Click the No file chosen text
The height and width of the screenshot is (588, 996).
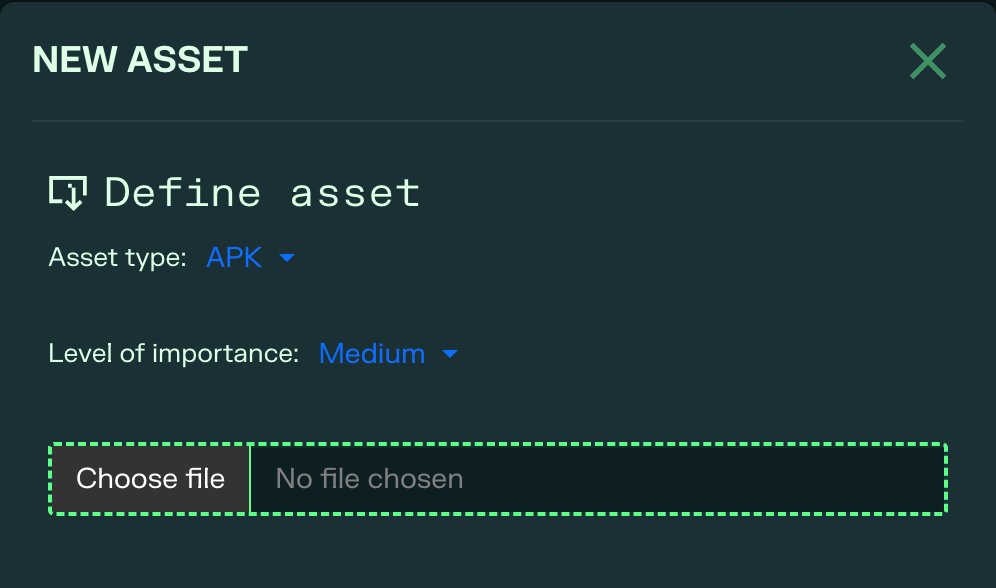click(x=369, y=479)
